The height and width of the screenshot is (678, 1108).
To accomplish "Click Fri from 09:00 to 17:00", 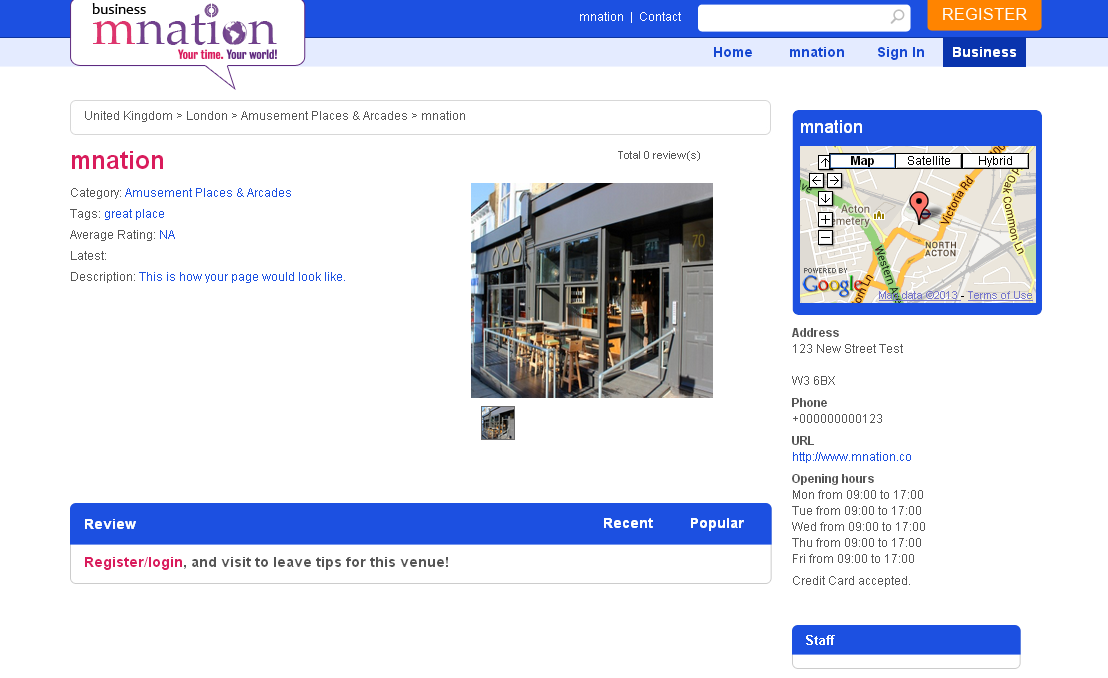I will (853, 559).
